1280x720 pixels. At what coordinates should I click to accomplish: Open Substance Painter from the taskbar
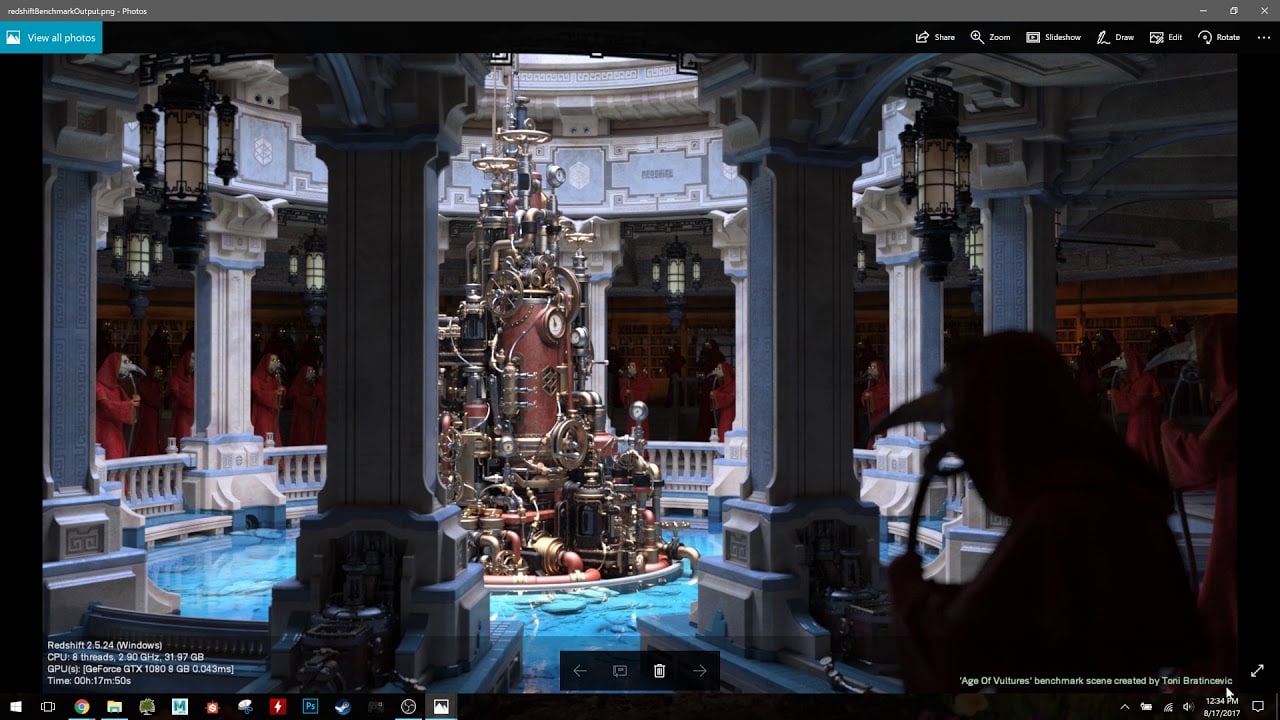213,706
